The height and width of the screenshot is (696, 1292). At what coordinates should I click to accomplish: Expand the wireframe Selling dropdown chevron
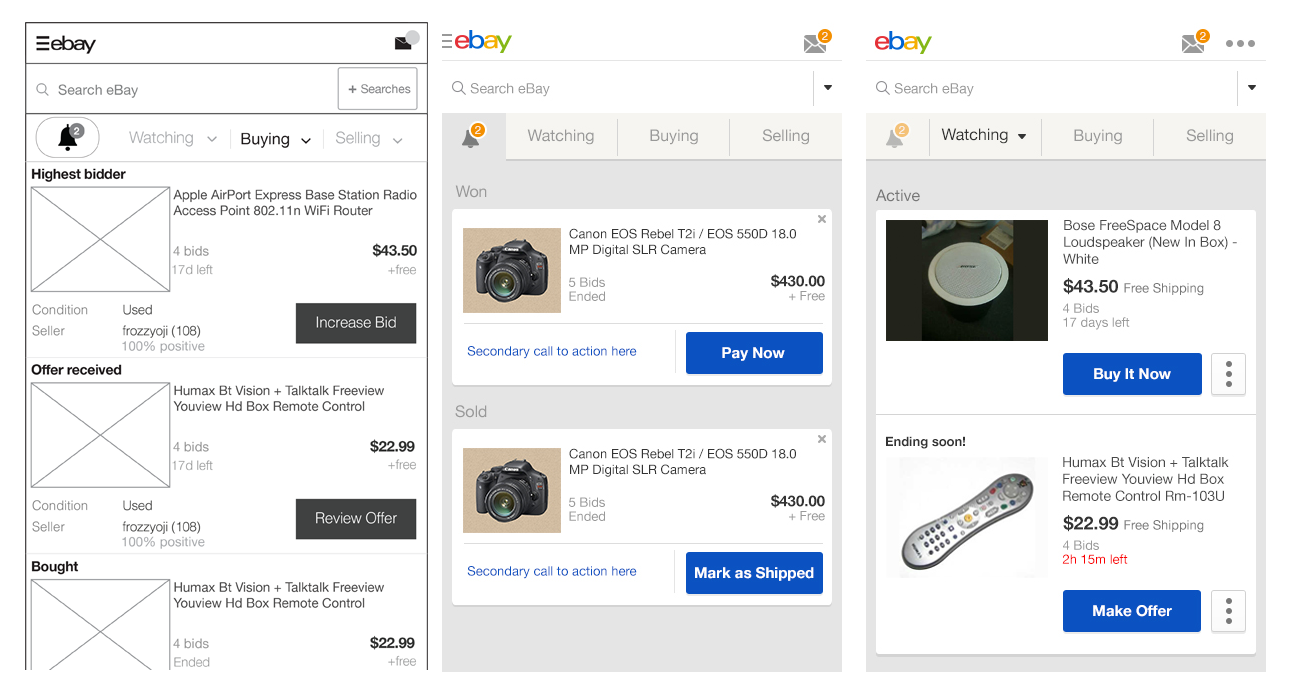[397, 140]
